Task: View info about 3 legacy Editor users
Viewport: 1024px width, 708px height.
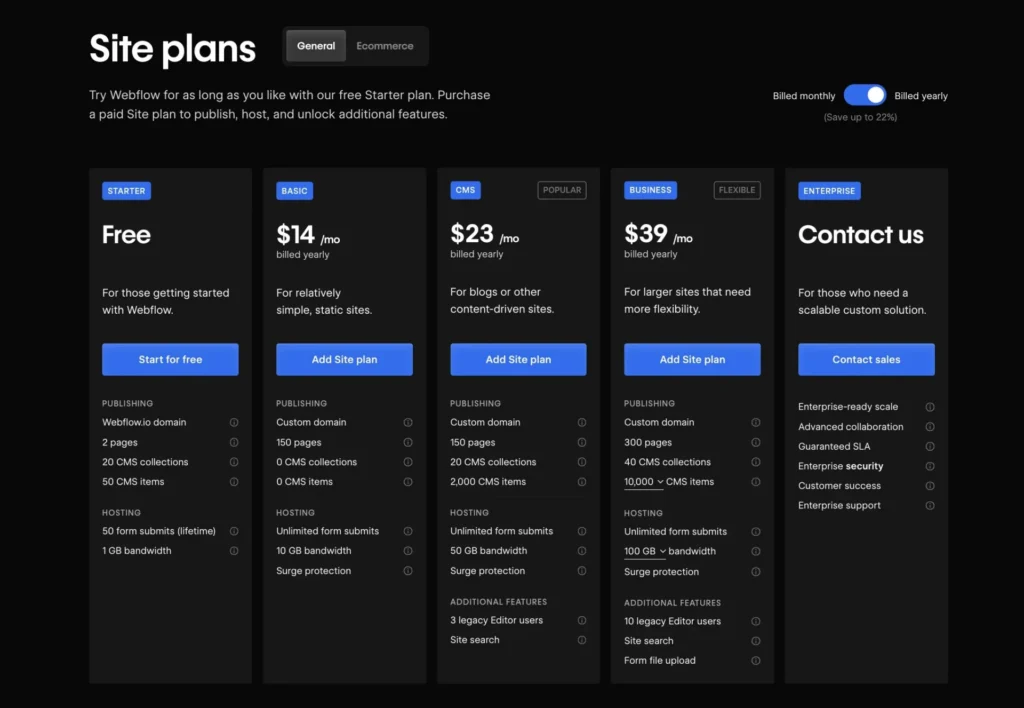Action: coord(583,620)
